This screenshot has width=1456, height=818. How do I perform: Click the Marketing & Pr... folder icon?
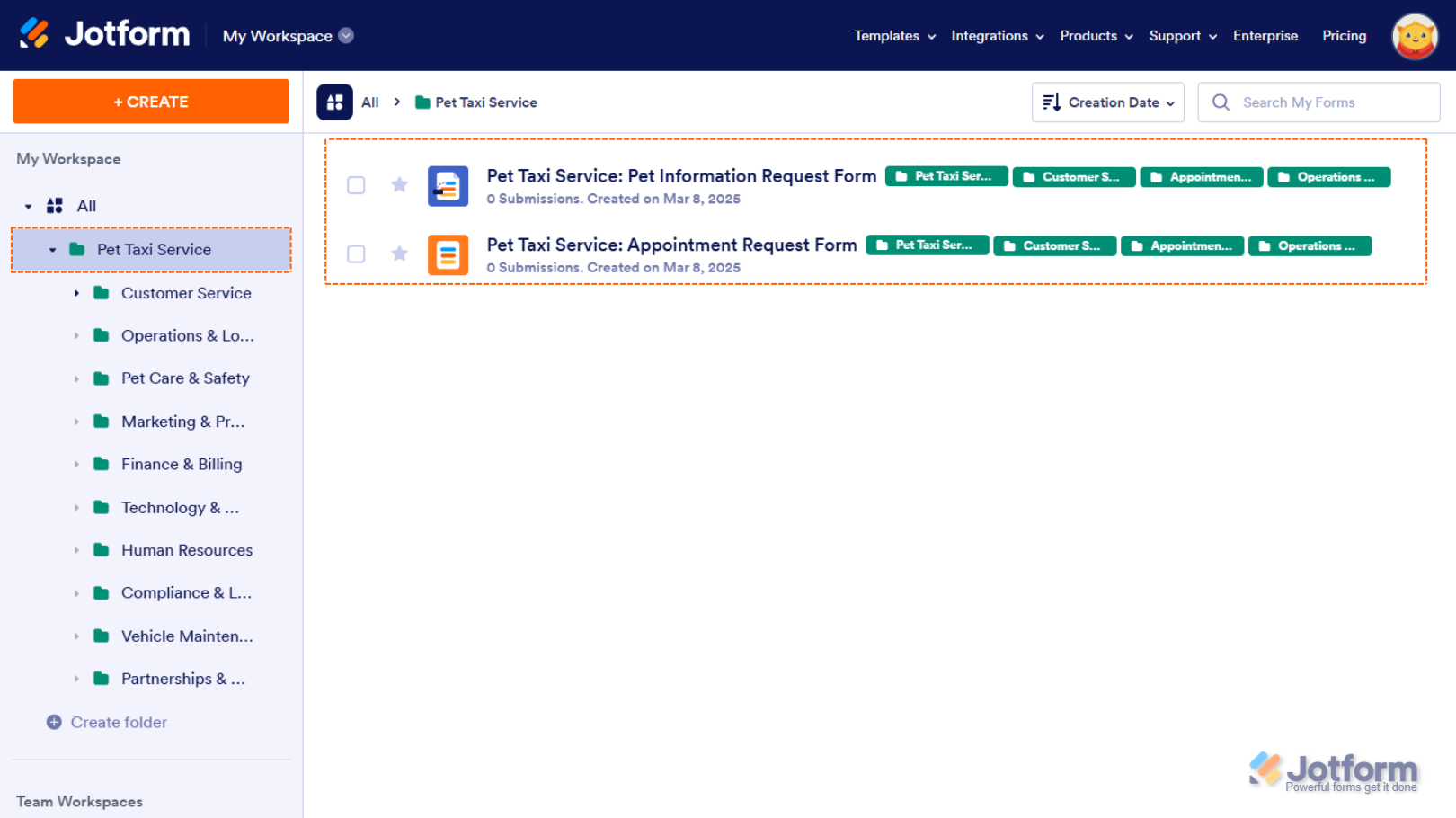tap(102, 422)
